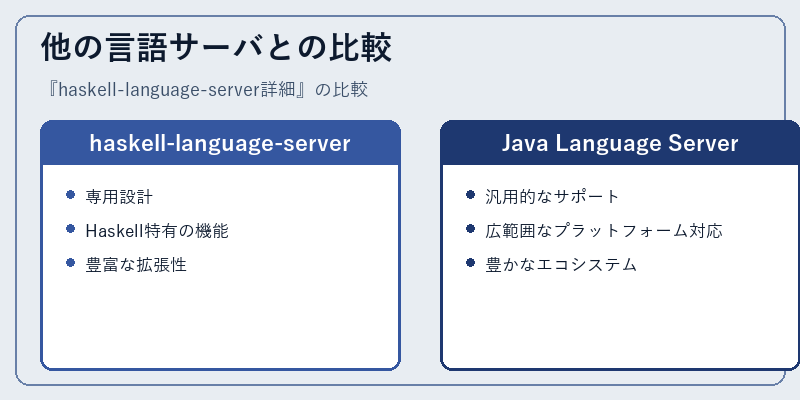Select the bullet text 広範囲なプラットフォーム対応

[x=604, y=231]
